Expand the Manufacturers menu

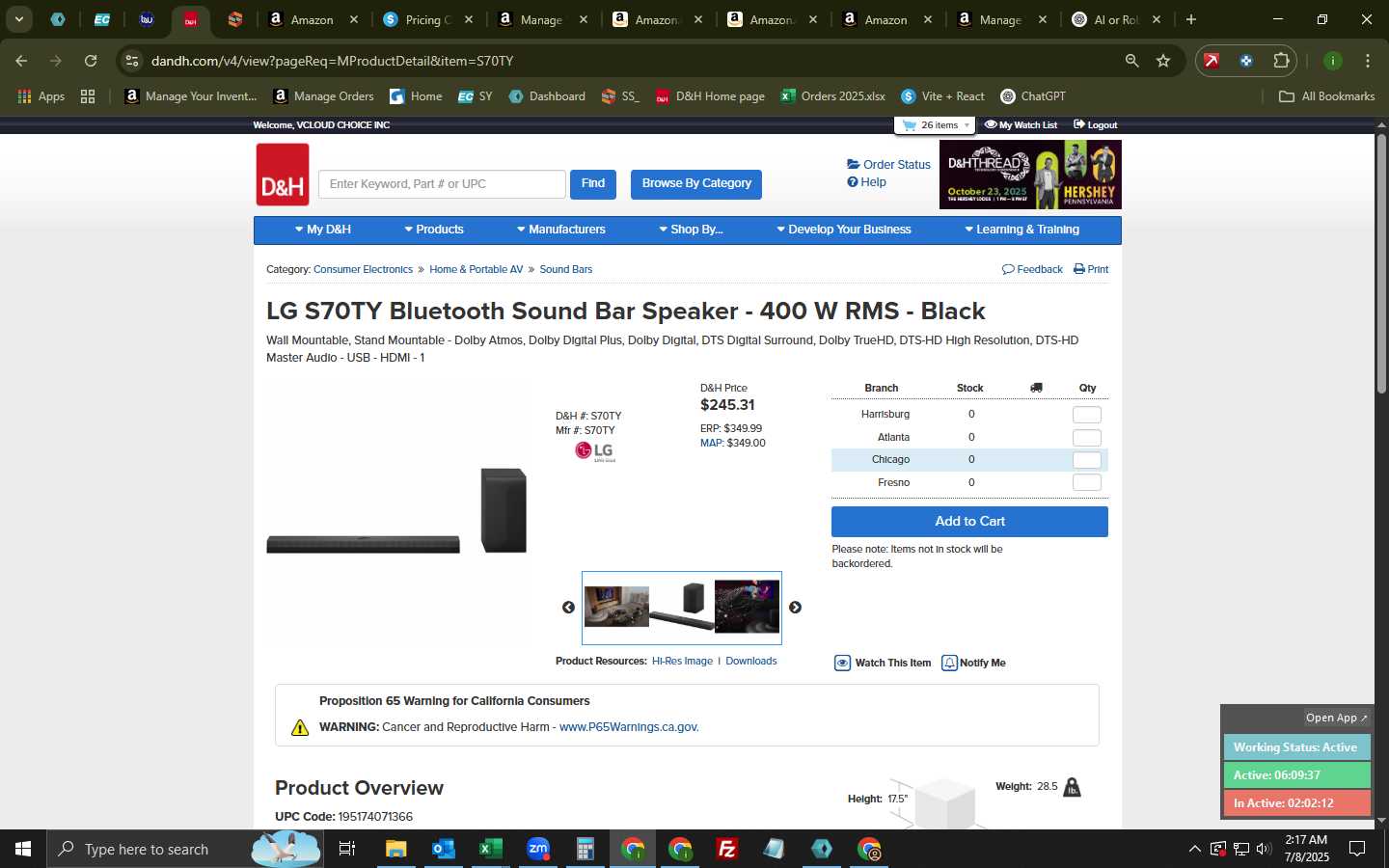[x=560, y=230]
